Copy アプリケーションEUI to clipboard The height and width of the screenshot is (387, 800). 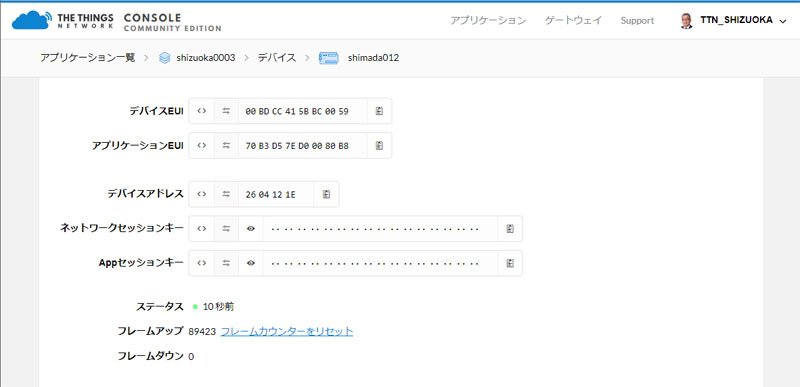[x=379, y=145]
